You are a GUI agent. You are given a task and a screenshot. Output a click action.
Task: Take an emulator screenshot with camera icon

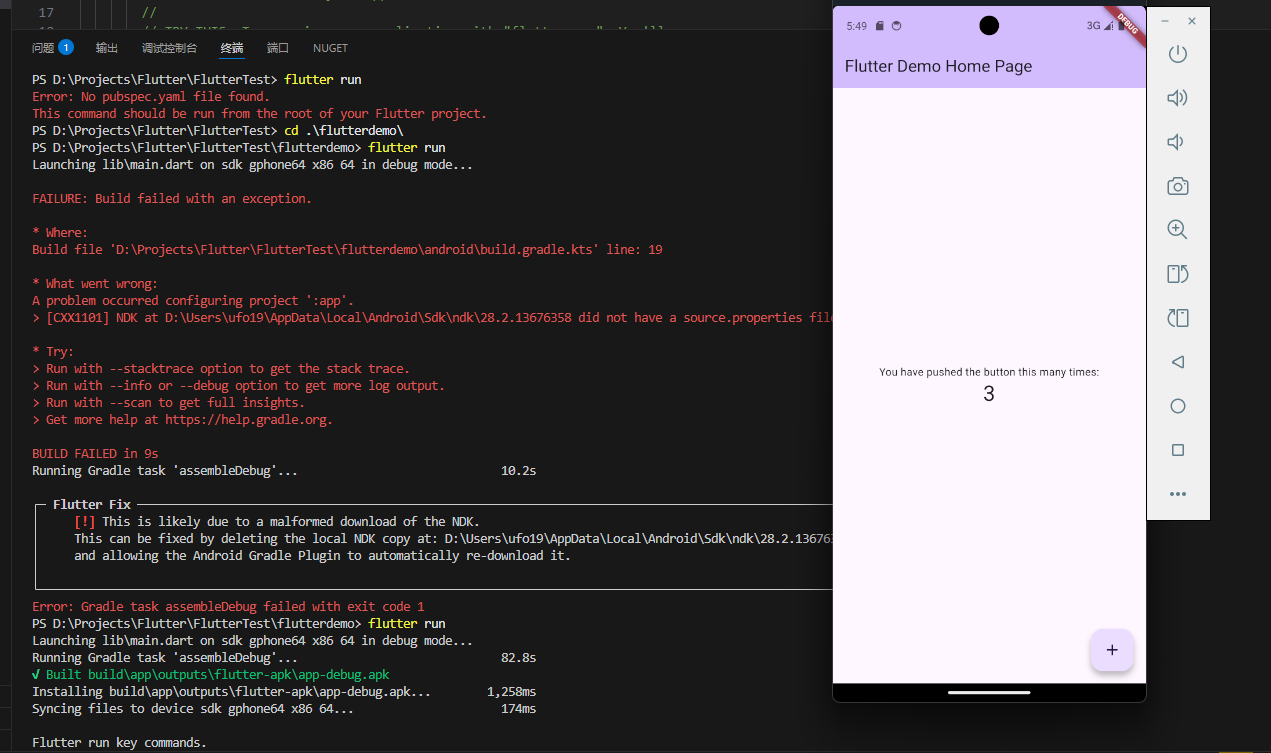coord(1178,186)
